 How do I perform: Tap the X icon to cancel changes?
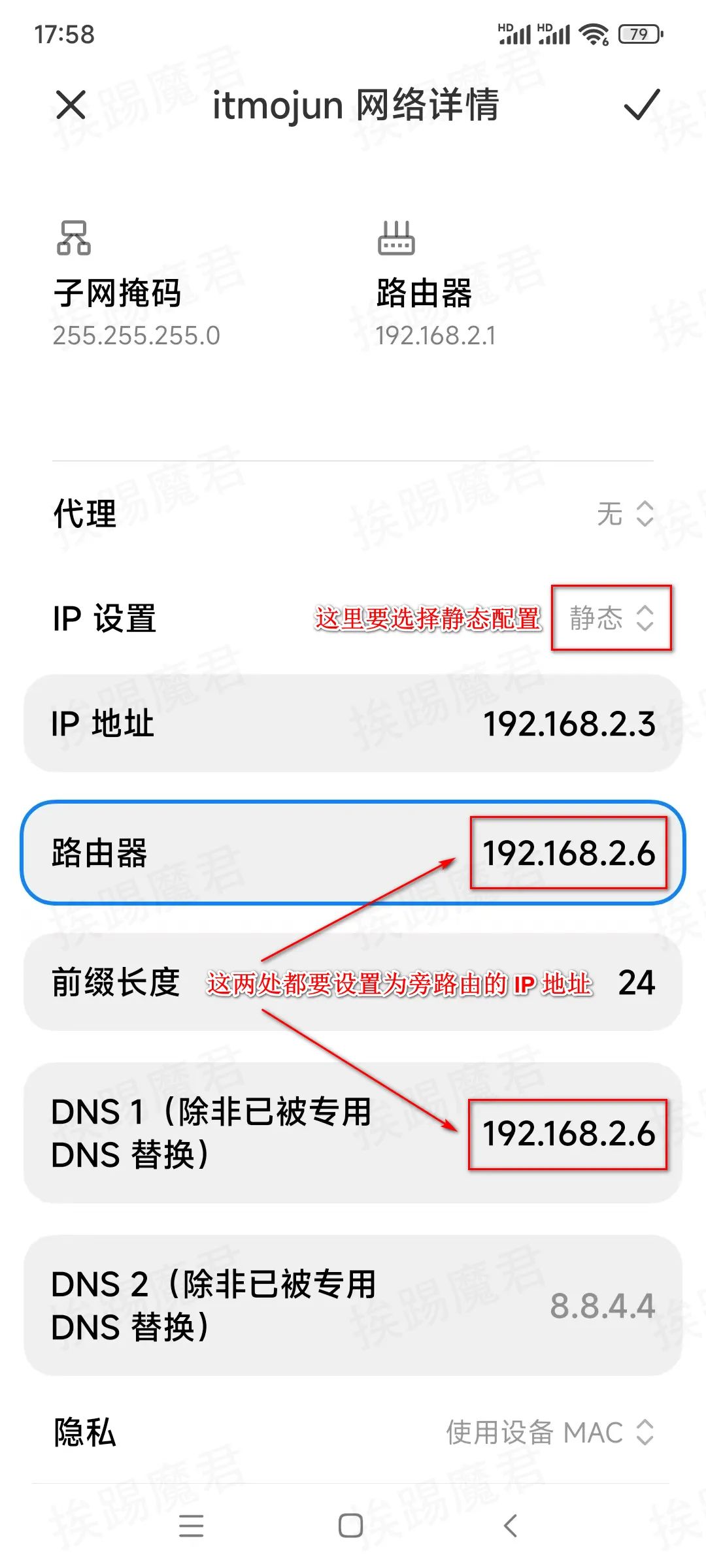click(x=71, y=105)
